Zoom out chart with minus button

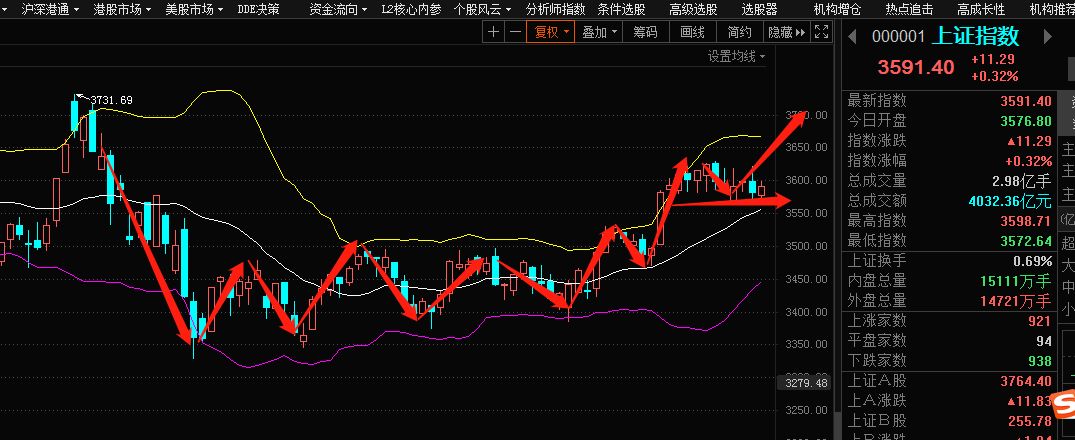click(515, 32)
